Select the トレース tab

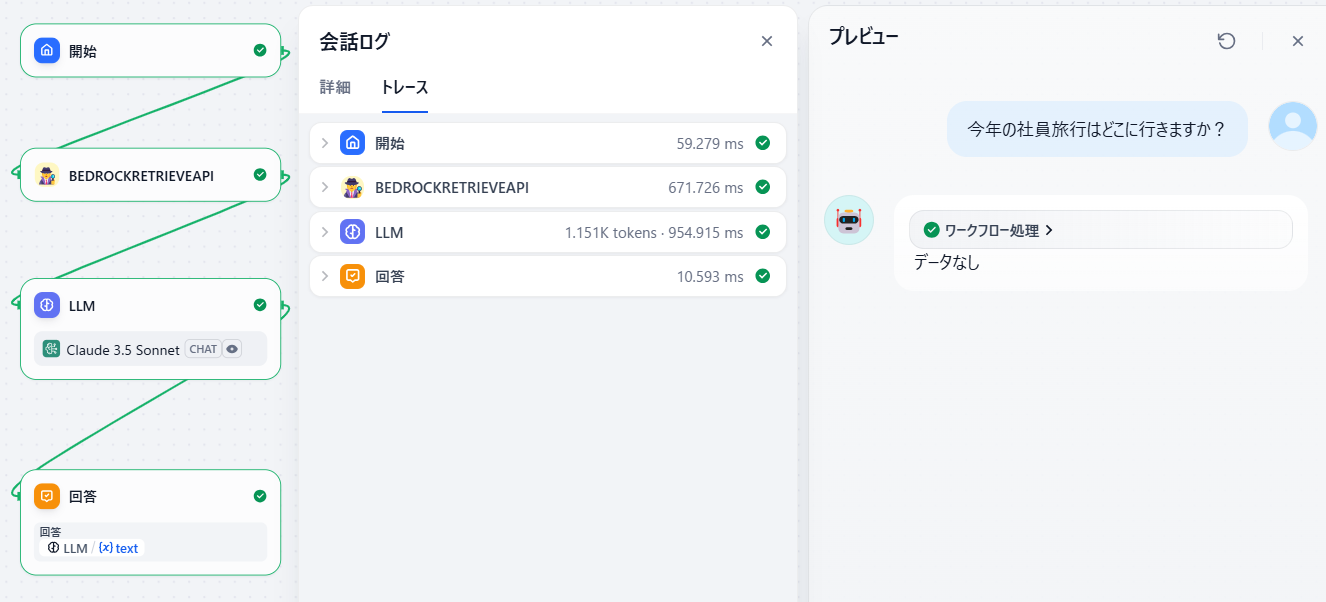click(404, 87)
